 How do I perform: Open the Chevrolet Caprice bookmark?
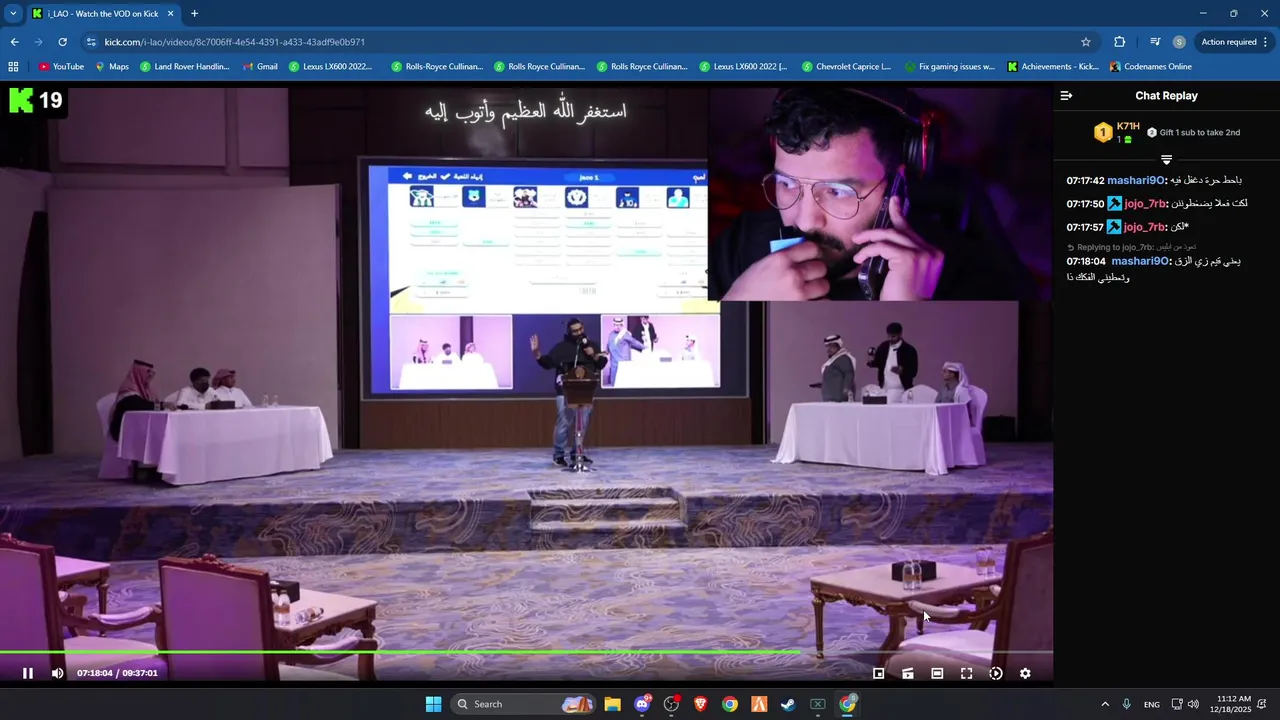[846, 67]
